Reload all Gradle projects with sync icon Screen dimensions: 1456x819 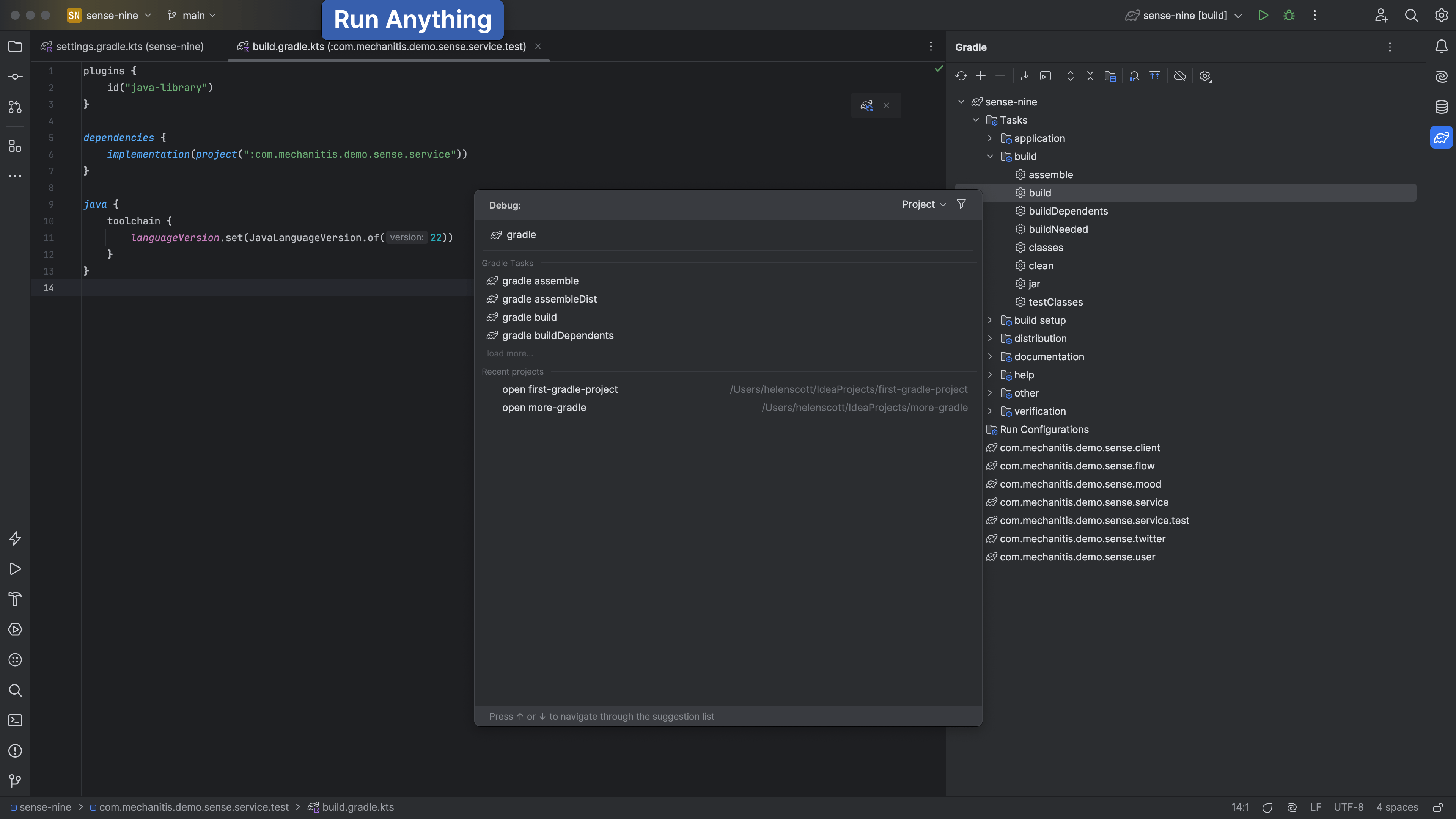pos(961,76)
